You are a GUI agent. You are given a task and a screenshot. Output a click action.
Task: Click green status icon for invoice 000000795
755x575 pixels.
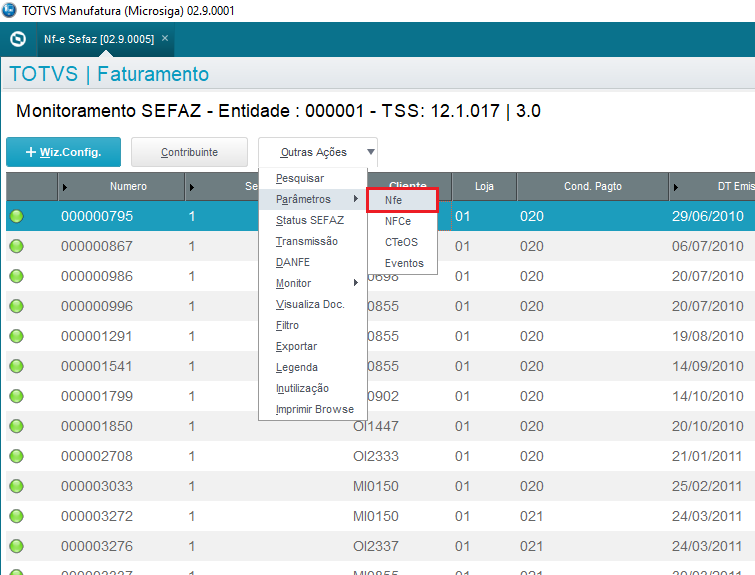coord(16,216)
